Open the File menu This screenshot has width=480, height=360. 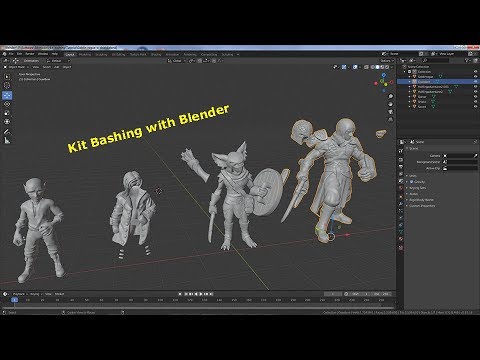[11, 54]
